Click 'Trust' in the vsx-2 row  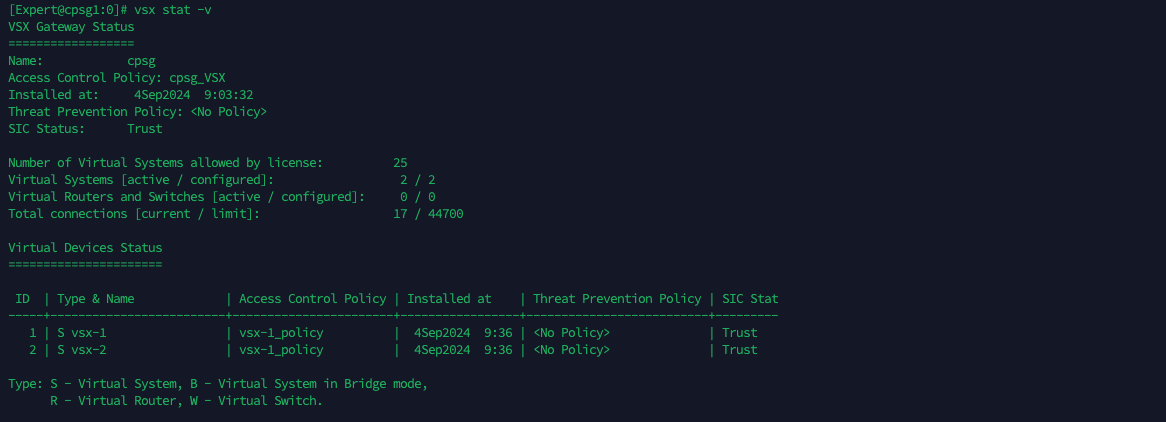click(740, 350)
